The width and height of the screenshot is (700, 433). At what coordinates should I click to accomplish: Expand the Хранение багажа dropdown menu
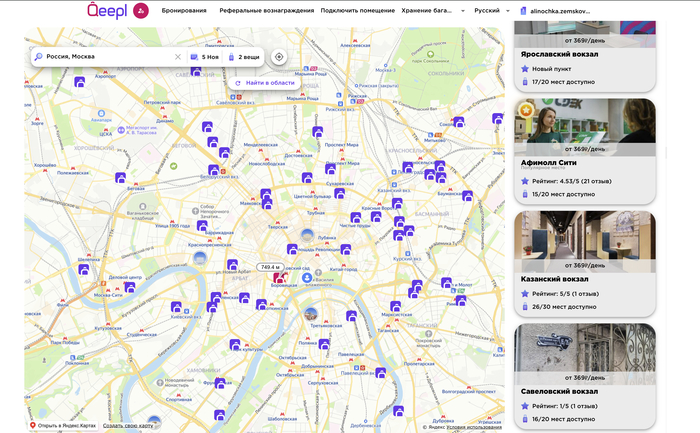435,11
